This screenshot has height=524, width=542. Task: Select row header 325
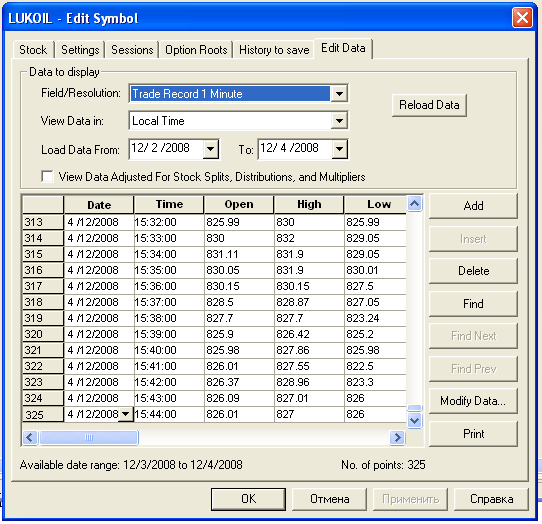click(43, 414)
